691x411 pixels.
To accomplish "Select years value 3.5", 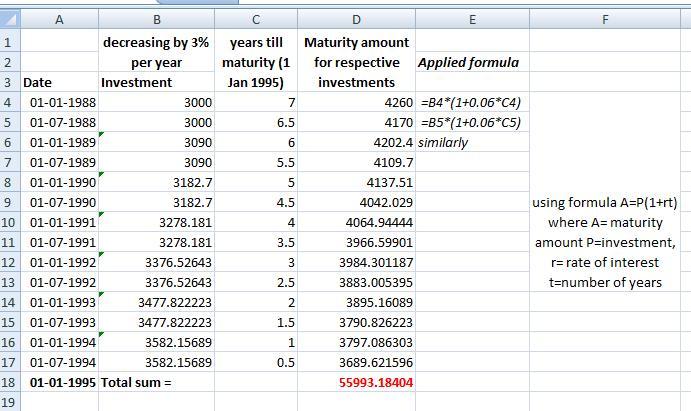I will (x=256, y=242).
